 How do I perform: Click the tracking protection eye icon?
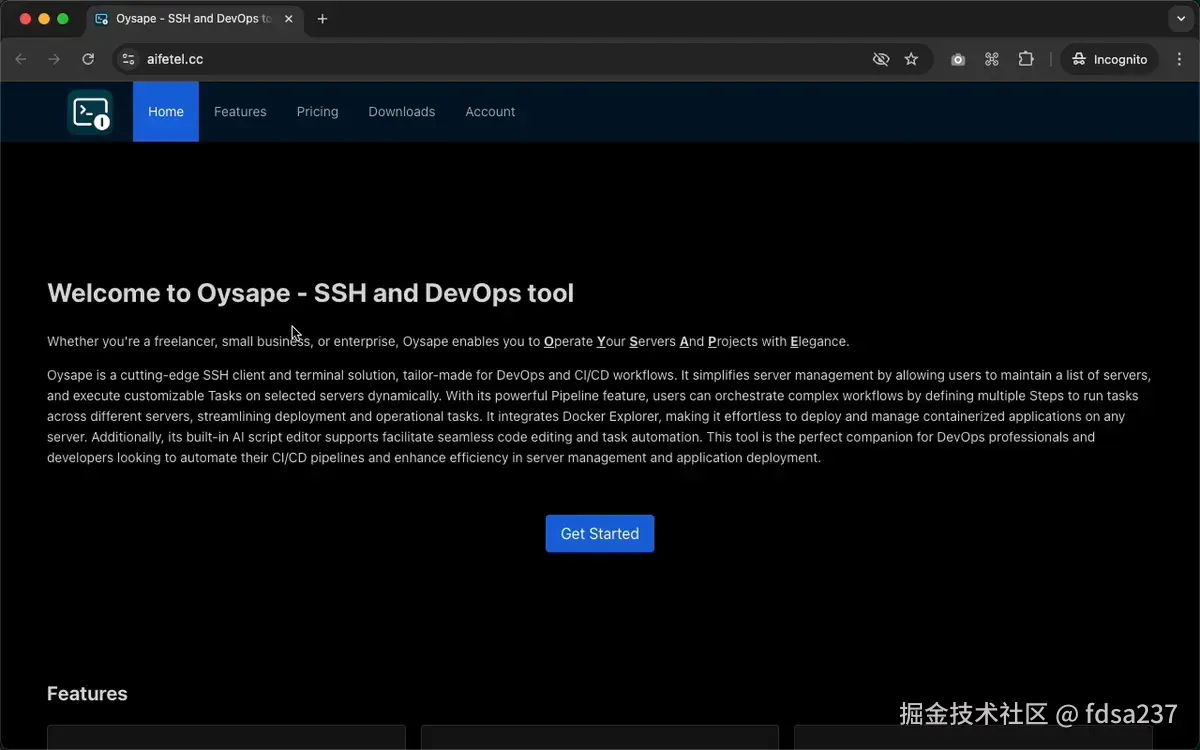click(881, 59)
